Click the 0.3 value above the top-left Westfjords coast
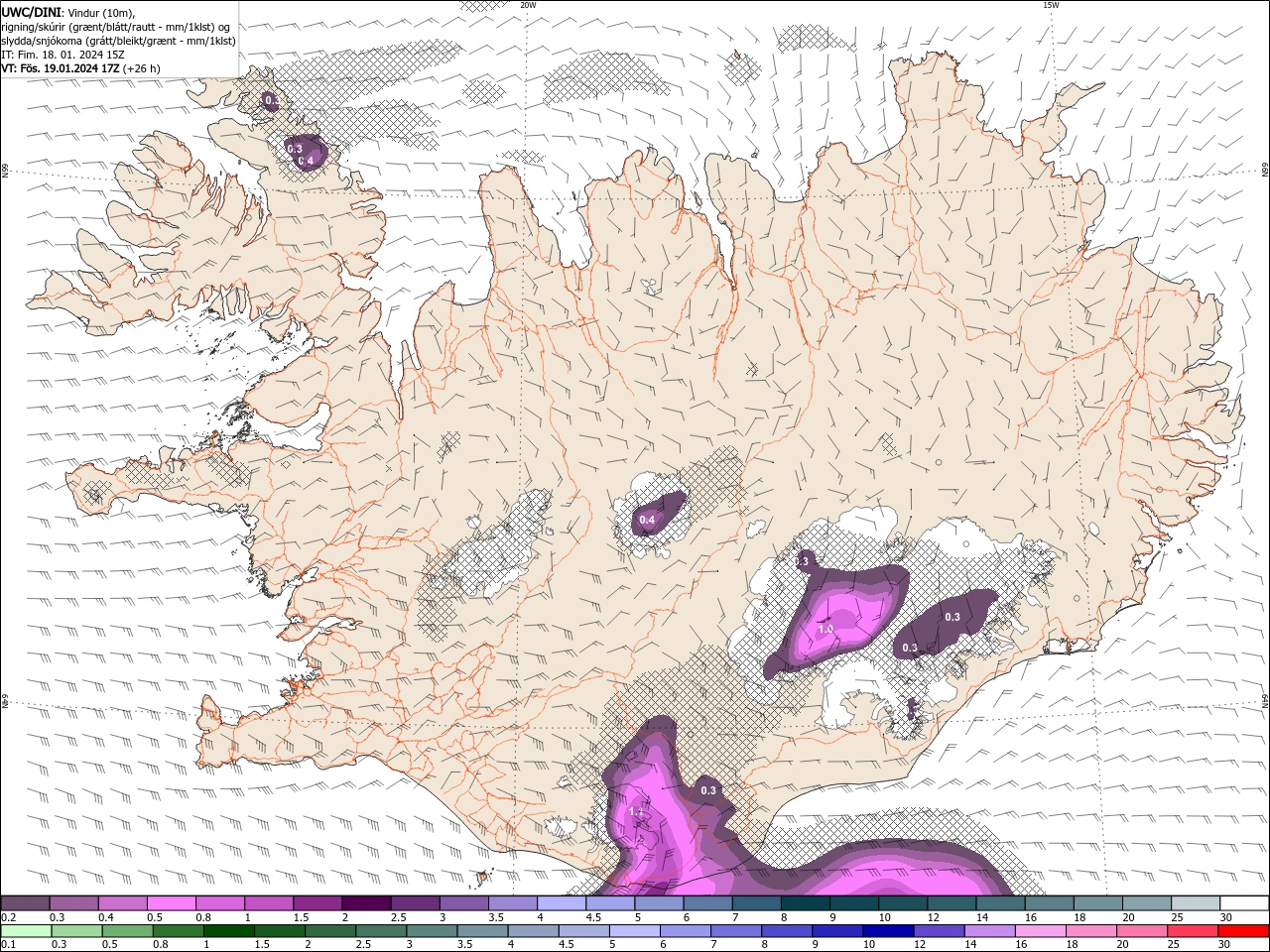The image size is (1270, 952). 271,100
